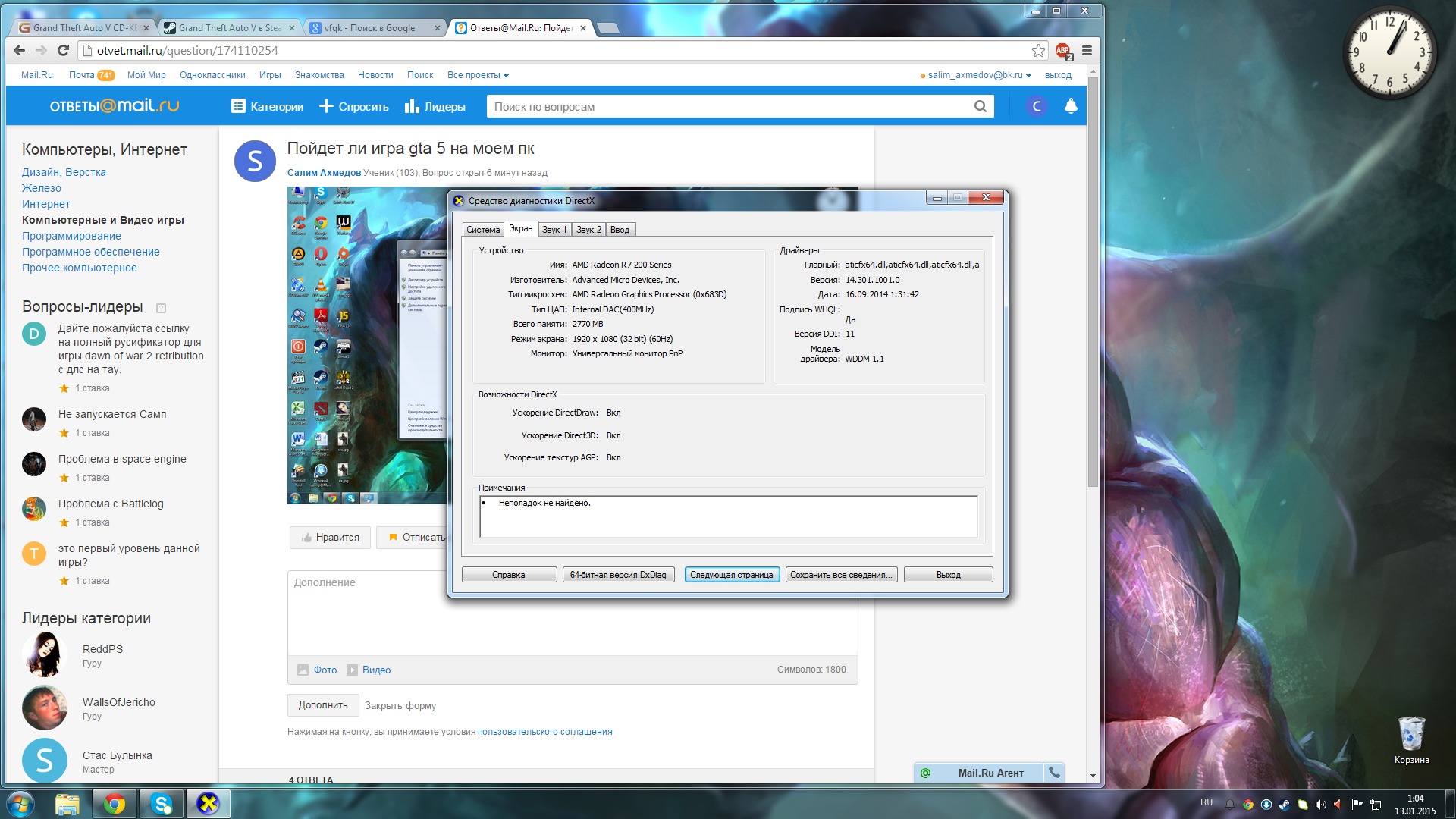Click the Дополнить button below the question

tap(322, 704)
